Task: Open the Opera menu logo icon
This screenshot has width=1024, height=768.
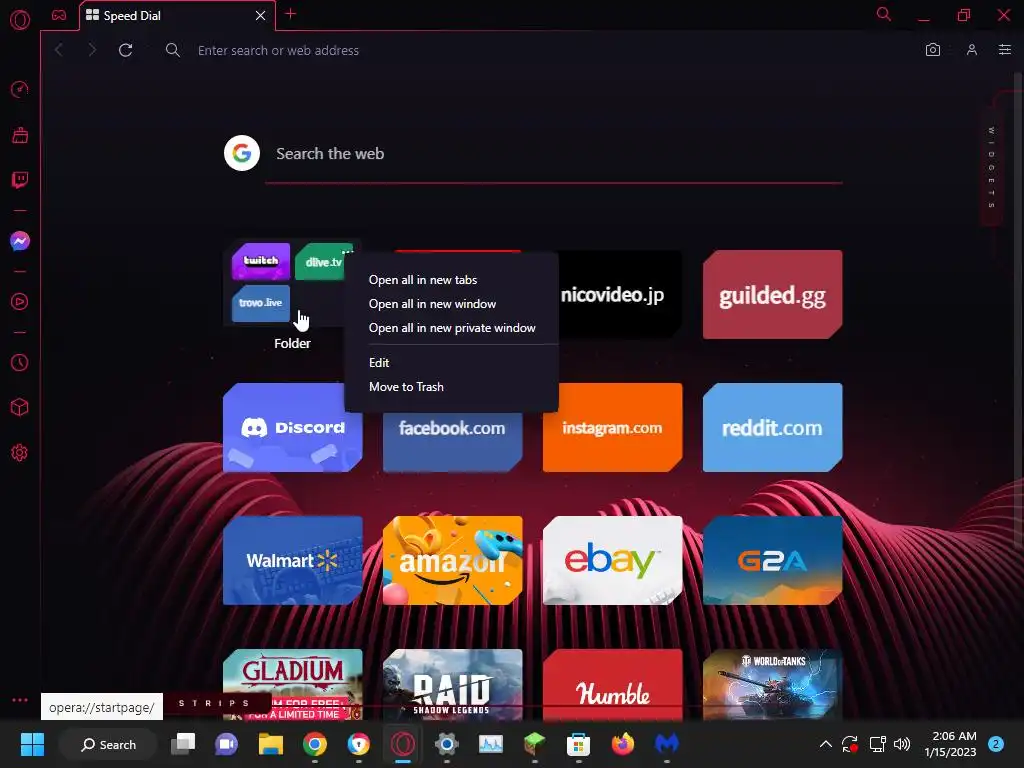Action: (20, 20)
